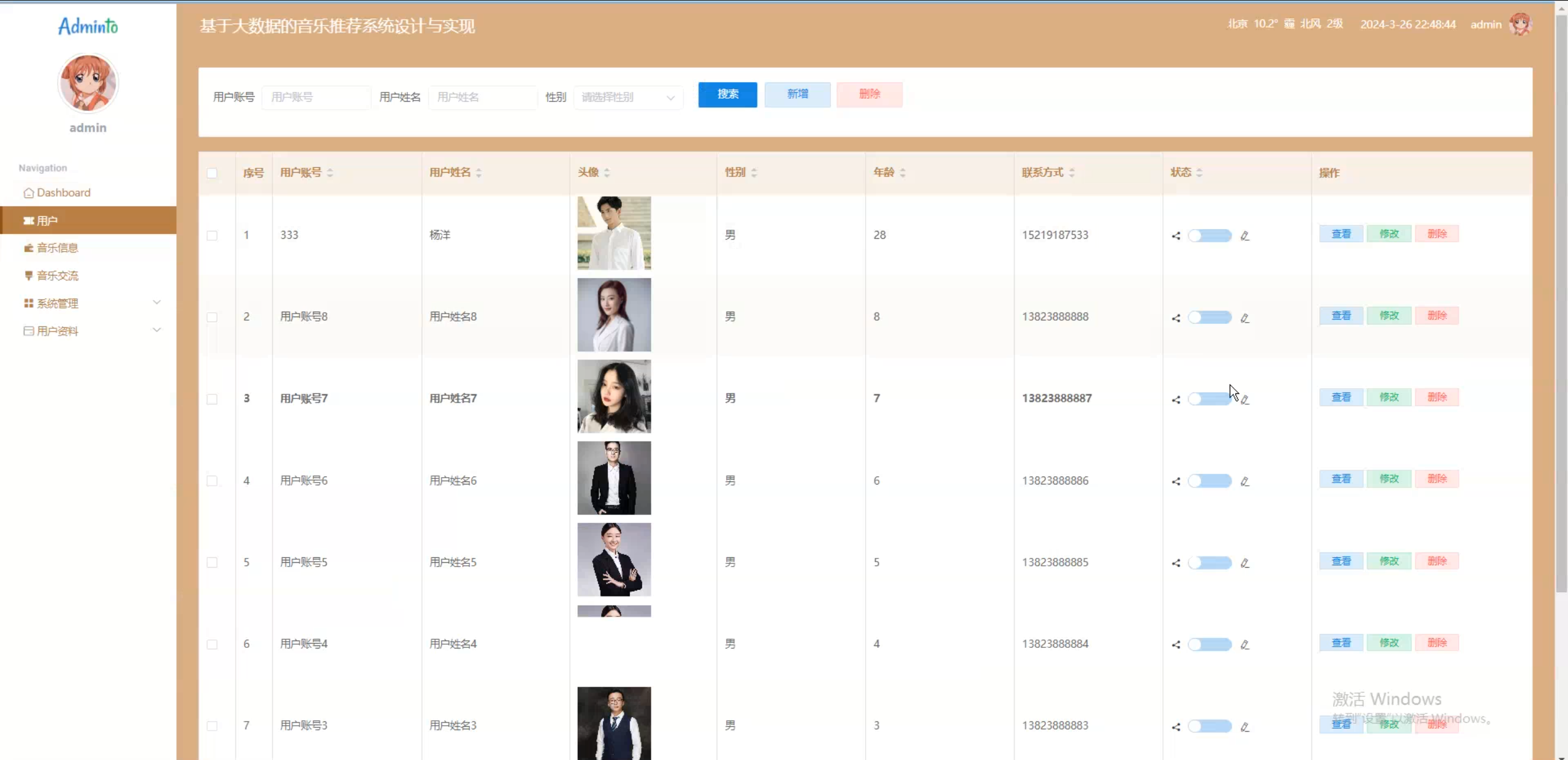
Task: Toggle status switch for 用户账号4
Action: [x=1209, y=644]
